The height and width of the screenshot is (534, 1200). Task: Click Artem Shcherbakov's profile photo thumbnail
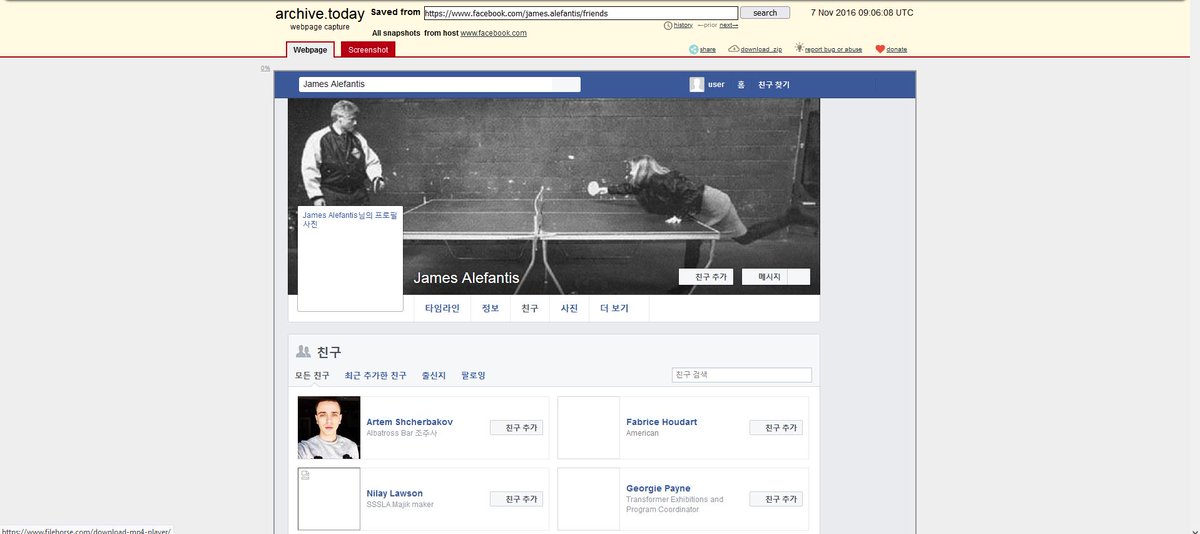pos(329,428)
